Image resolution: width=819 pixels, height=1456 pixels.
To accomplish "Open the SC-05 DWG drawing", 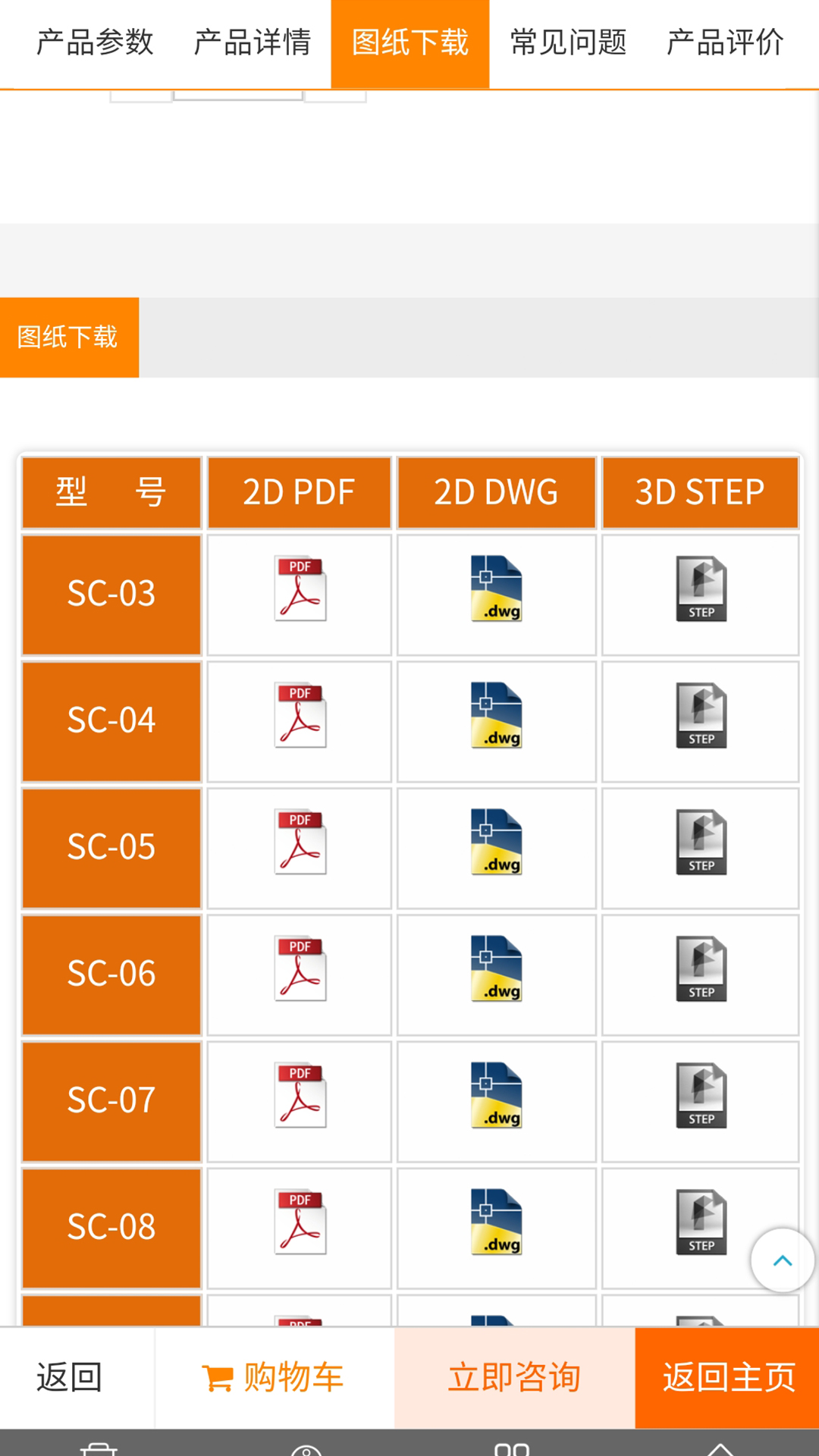I will (497, 843).
